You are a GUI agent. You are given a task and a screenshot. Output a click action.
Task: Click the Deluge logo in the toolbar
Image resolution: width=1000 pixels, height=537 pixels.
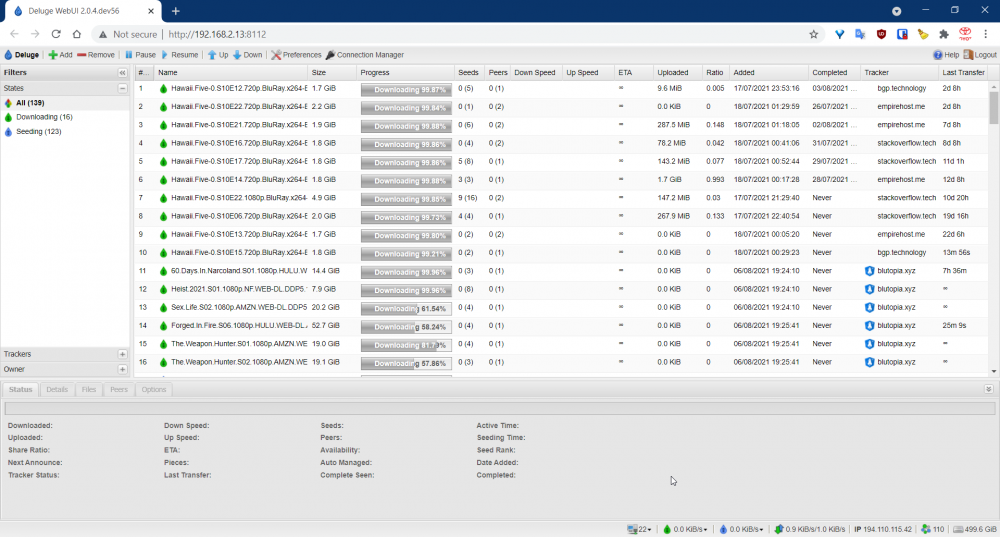coord(22,55)
